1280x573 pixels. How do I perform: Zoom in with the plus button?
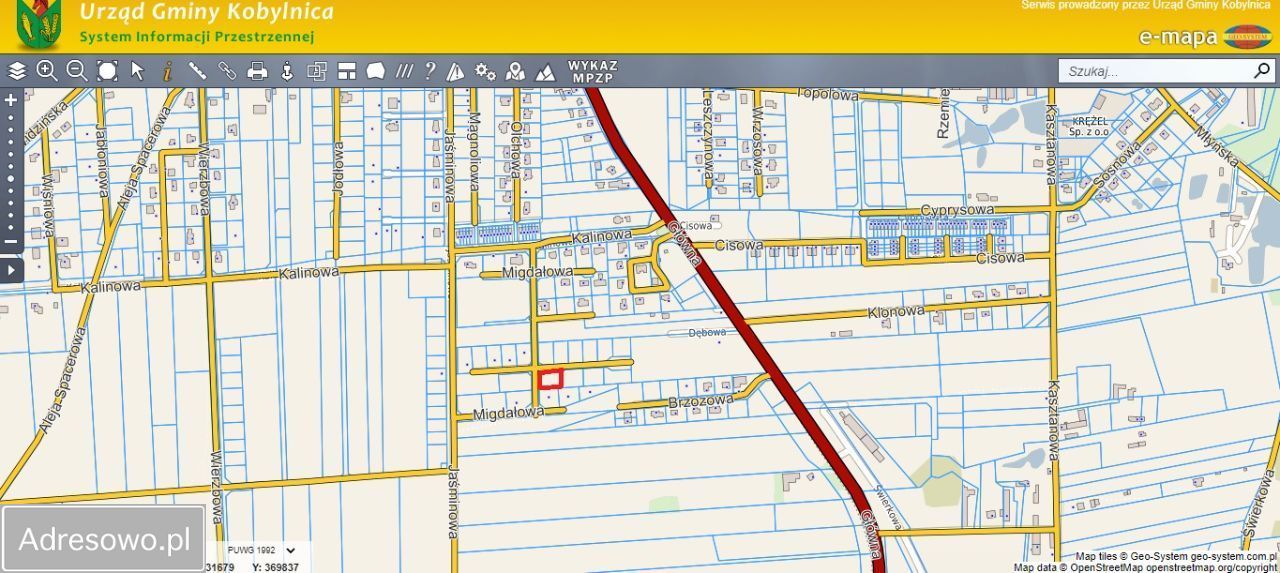pos(11,100)
